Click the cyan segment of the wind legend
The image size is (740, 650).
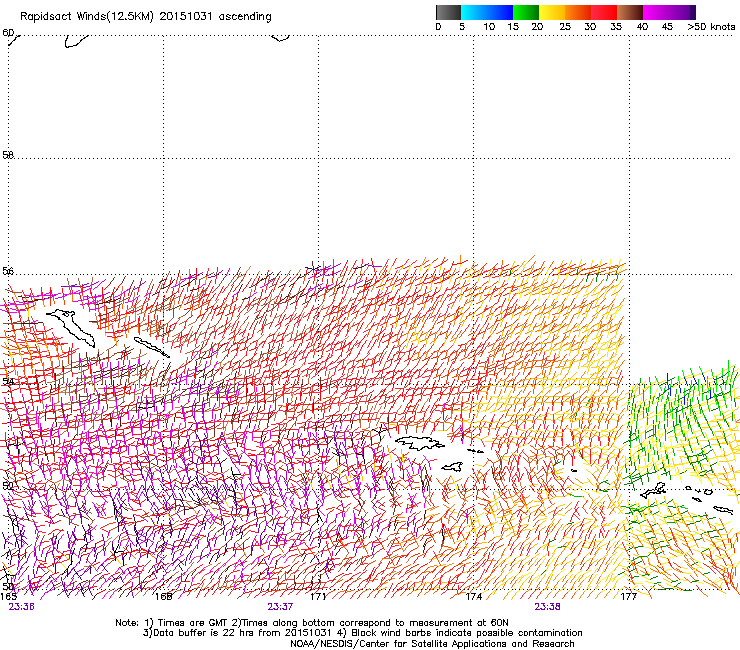[x=473, y=12]
